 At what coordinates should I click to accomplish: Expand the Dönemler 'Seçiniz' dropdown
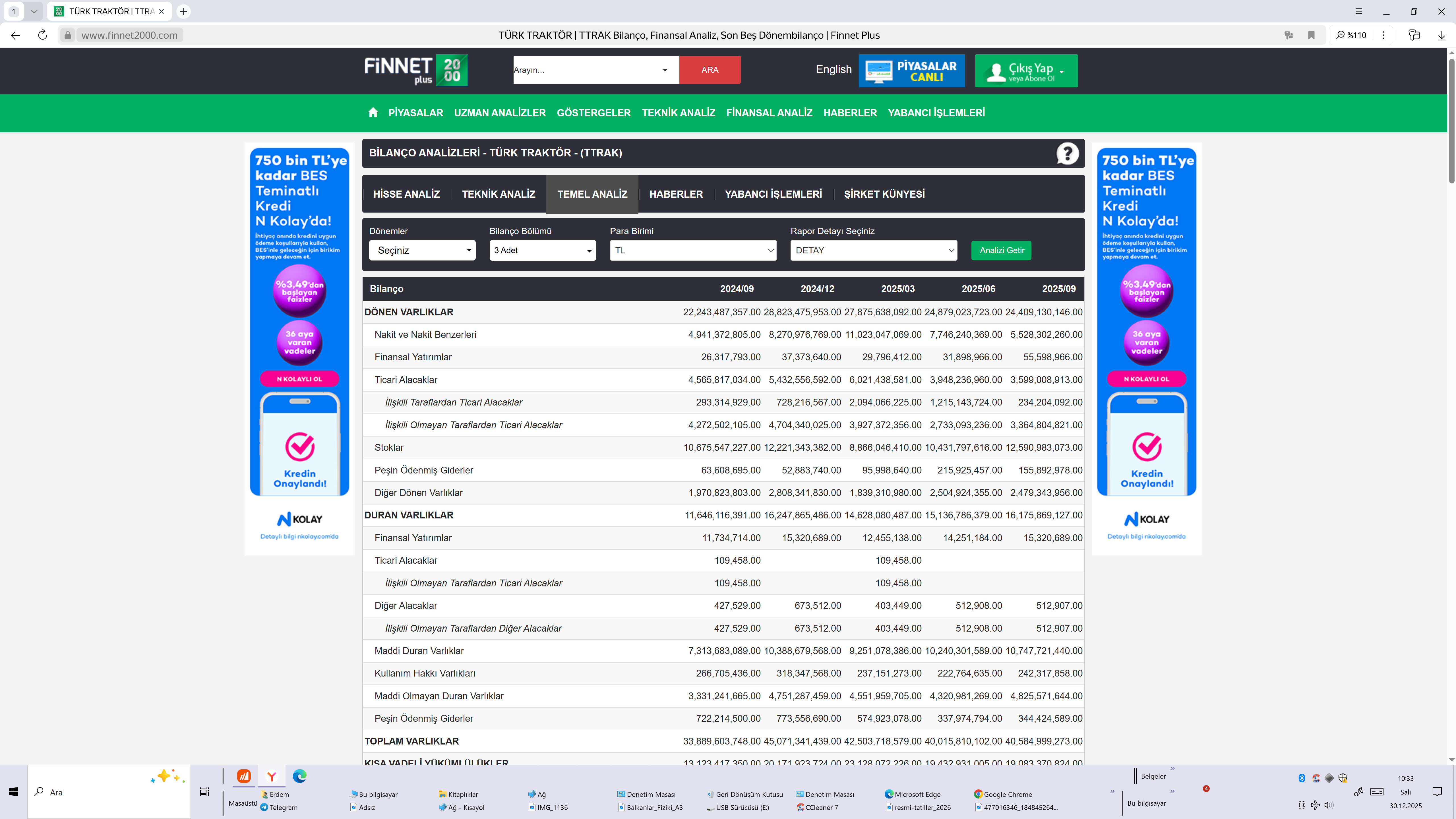[x=422, y=250]
